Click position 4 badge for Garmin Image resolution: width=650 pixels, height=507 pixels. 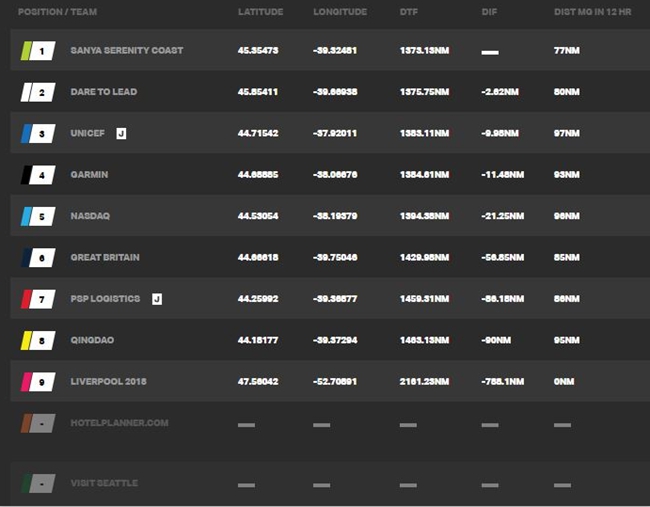click(38, 175)
